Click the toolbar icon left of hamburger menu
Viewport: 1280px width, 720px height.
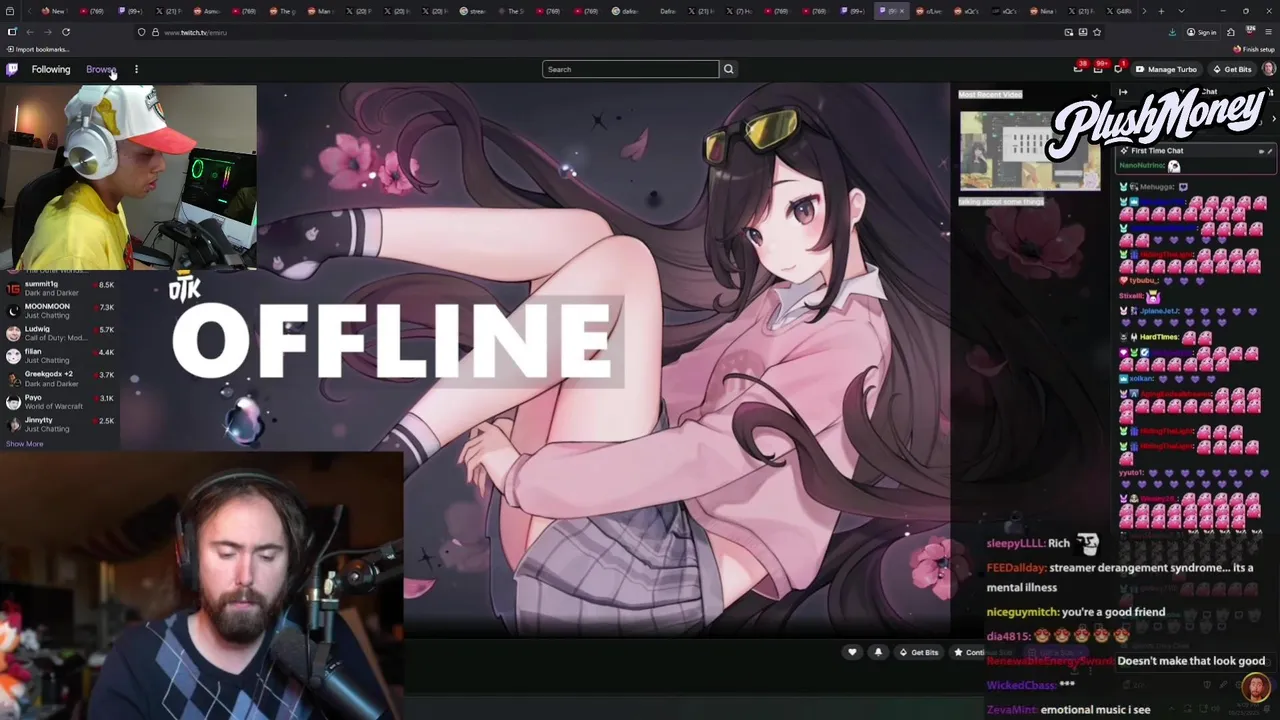pos(1249,32)
